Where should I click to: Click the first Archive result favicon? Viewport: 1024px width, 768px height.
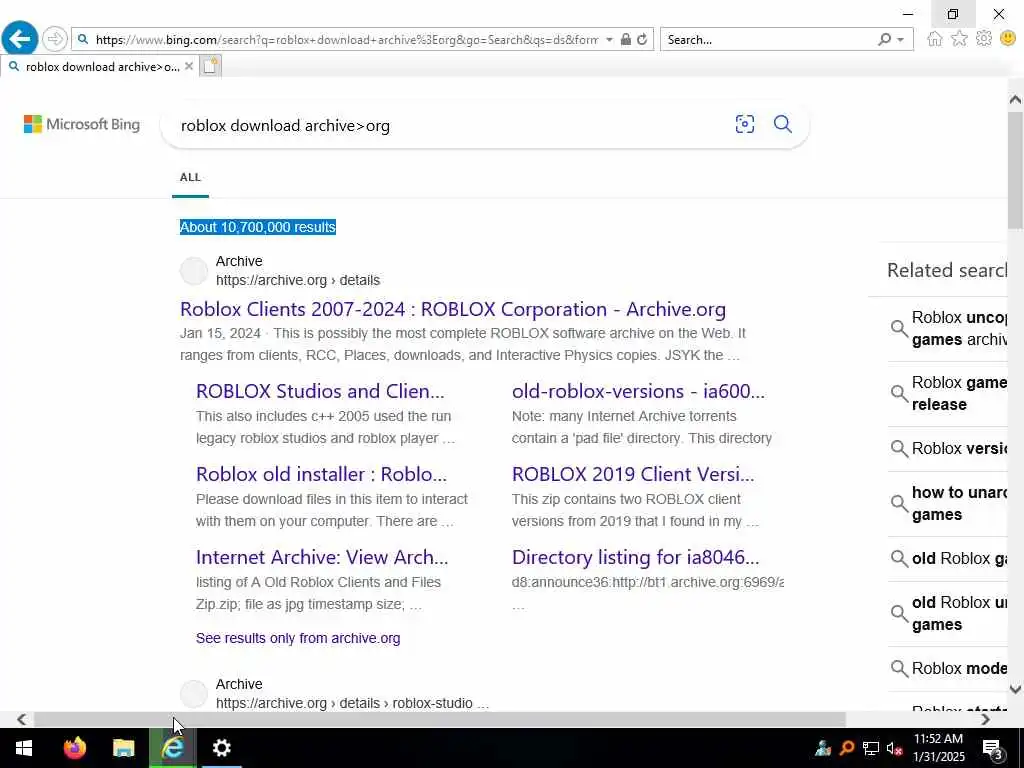tap(193, 271)
